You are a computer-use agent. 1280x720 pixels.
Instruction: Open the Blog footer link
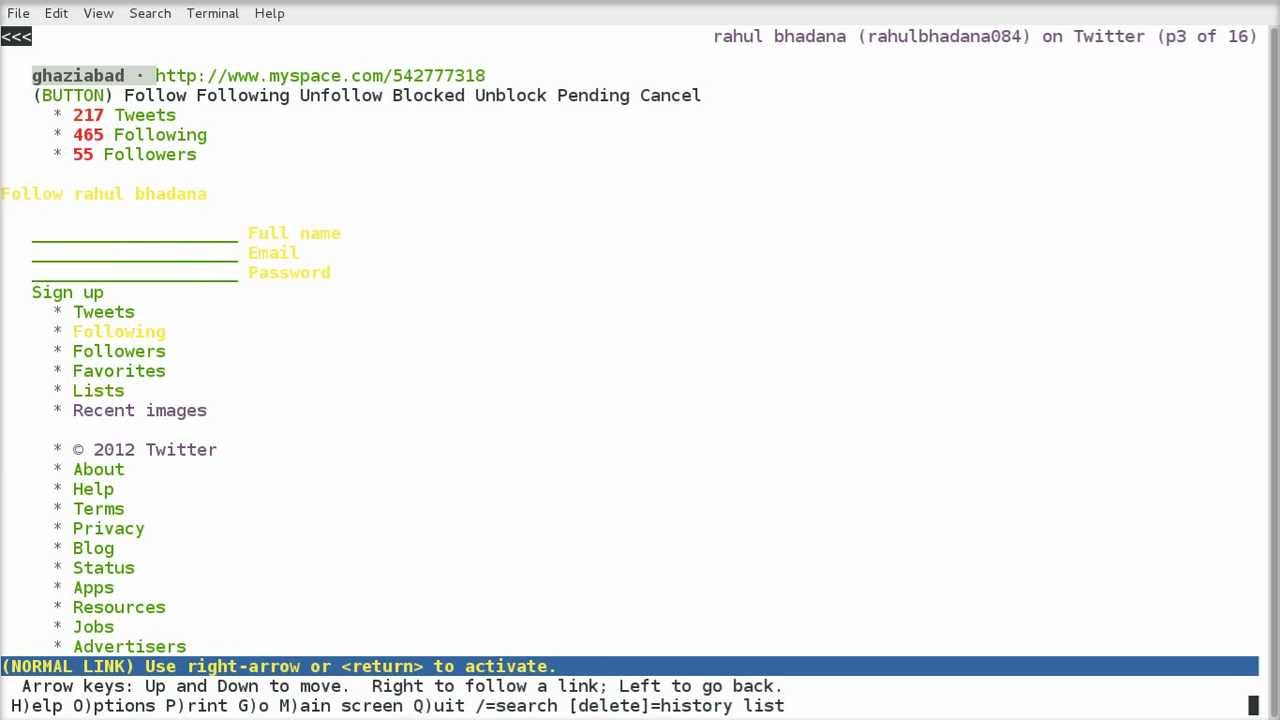click(93, 549)
